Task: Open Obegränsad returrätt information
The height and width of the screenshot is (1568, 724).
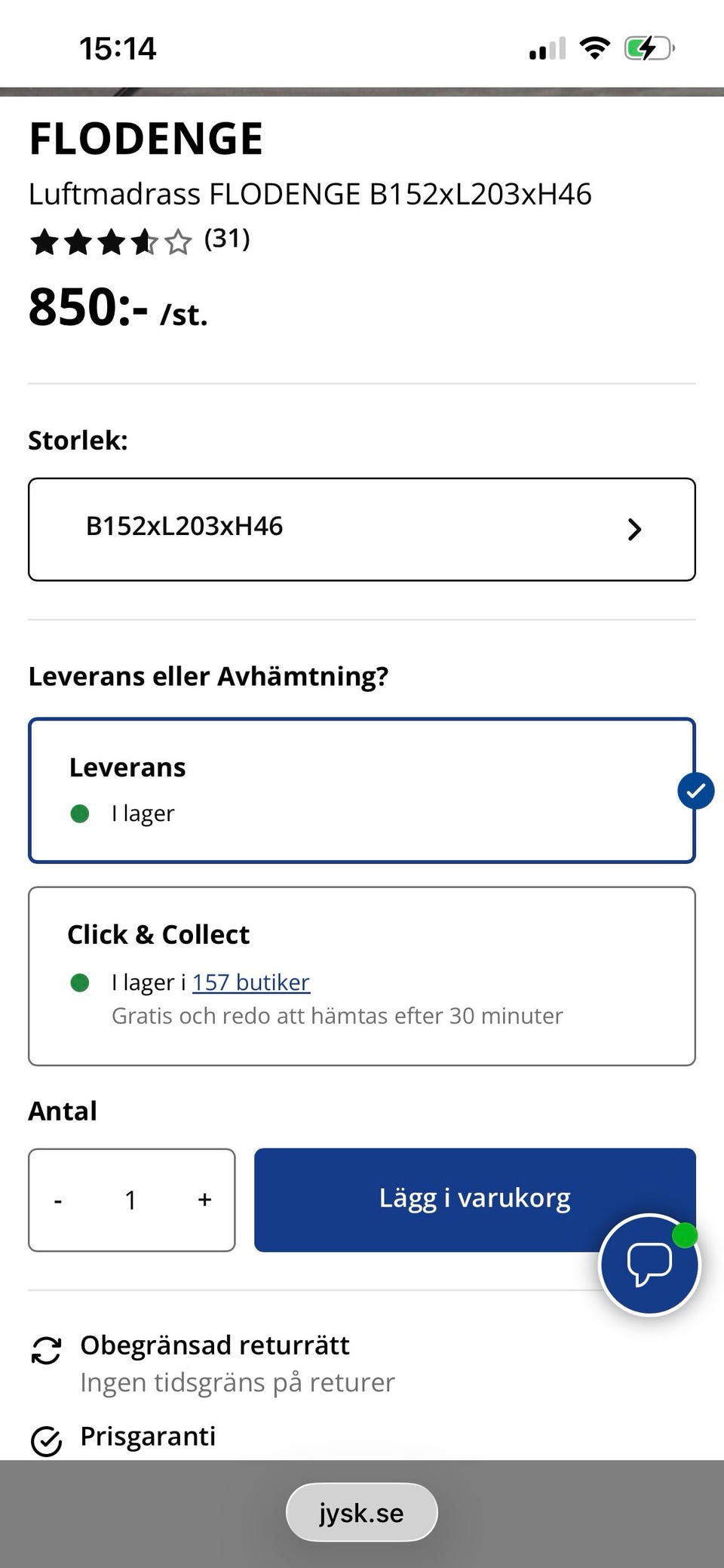Action: pyautogui.click(x=215, y=1345)
